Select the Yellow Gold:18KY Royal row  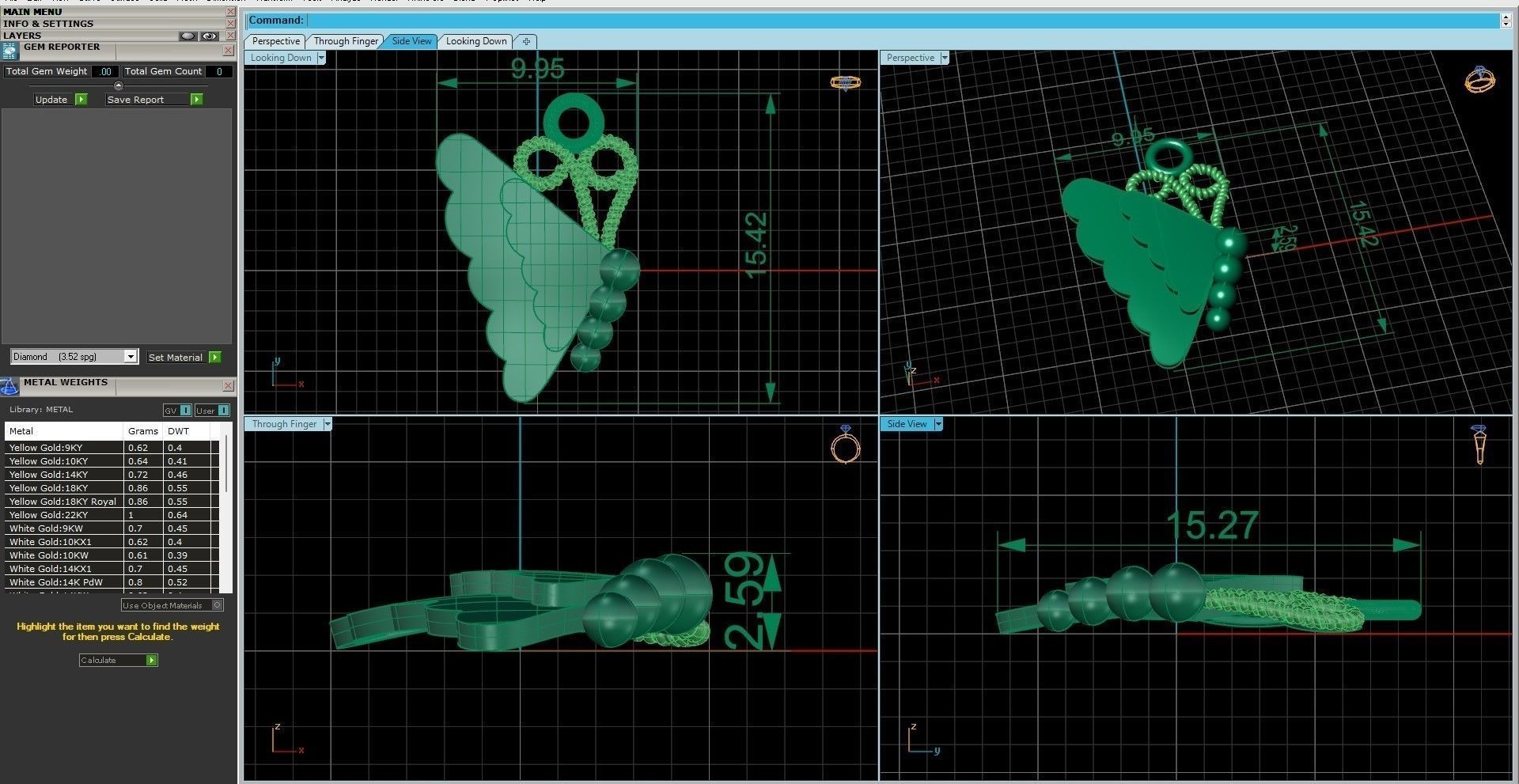[112, 502]
